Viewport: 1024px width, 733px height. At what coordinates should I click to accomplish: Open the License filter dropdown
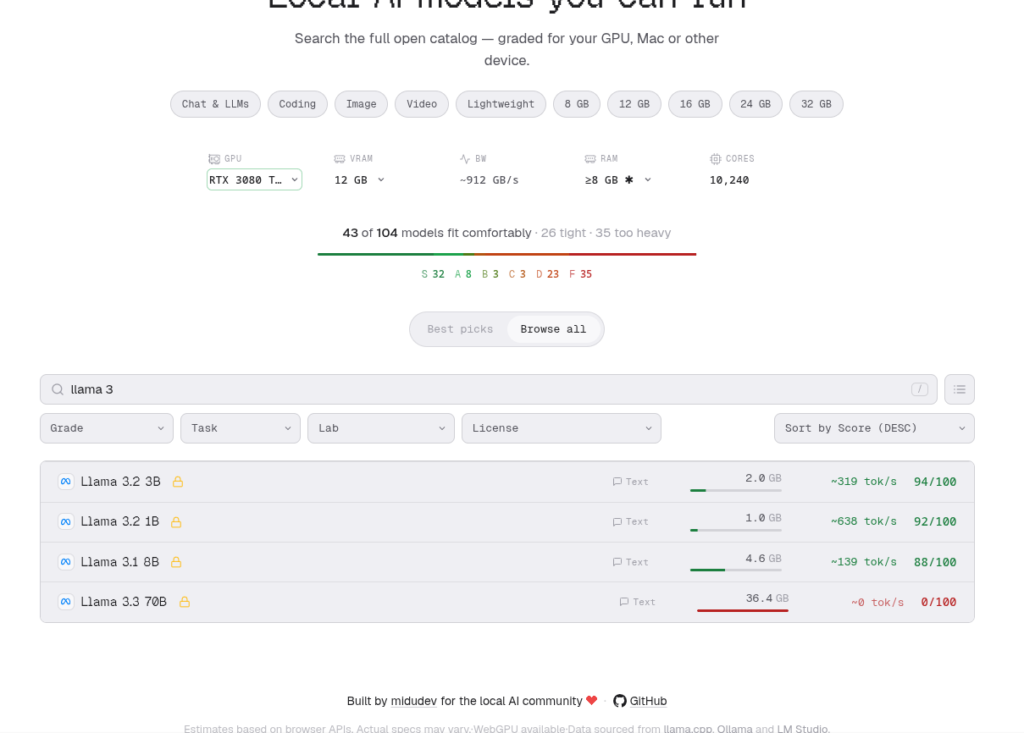pos(561,429)
